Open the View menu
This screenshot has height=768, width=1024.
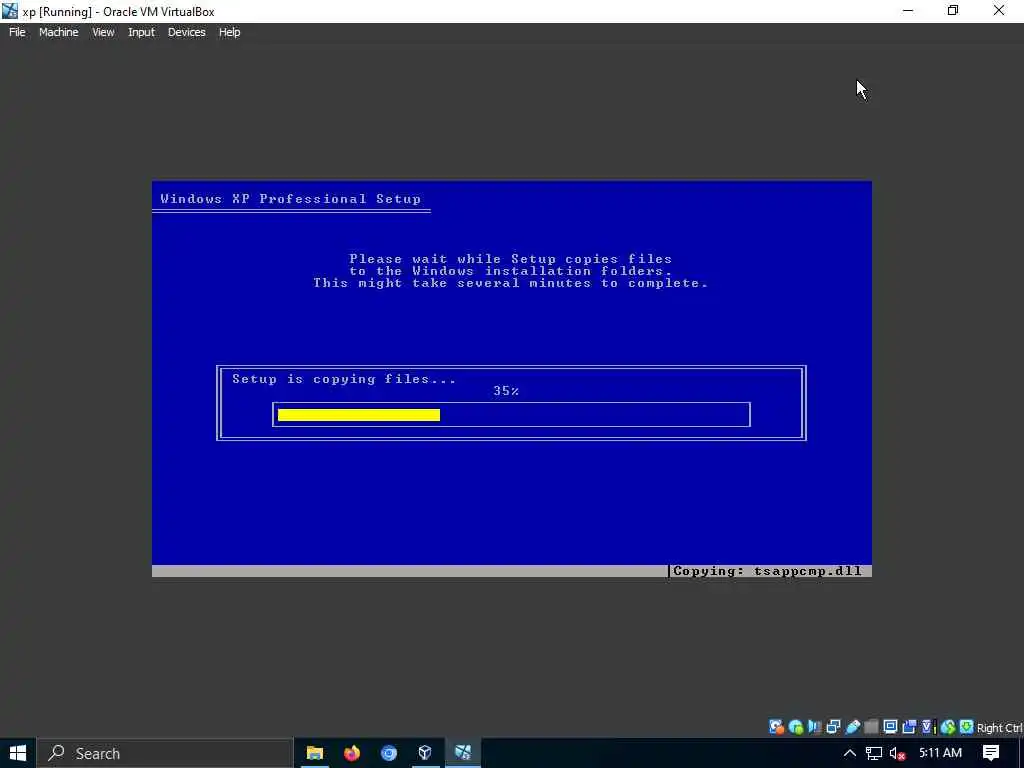(103, 32)
